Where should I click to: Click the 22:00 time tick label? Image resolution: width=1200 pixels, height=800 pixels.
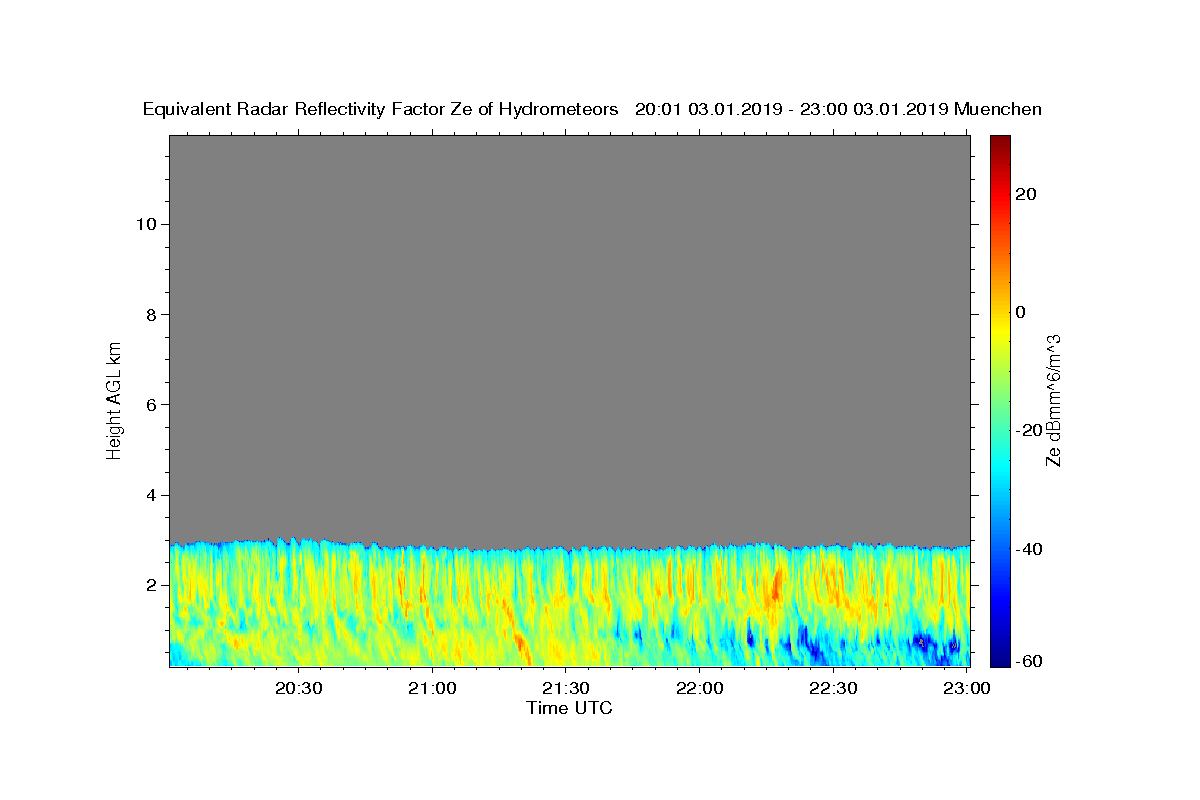[x=700, y=688]
